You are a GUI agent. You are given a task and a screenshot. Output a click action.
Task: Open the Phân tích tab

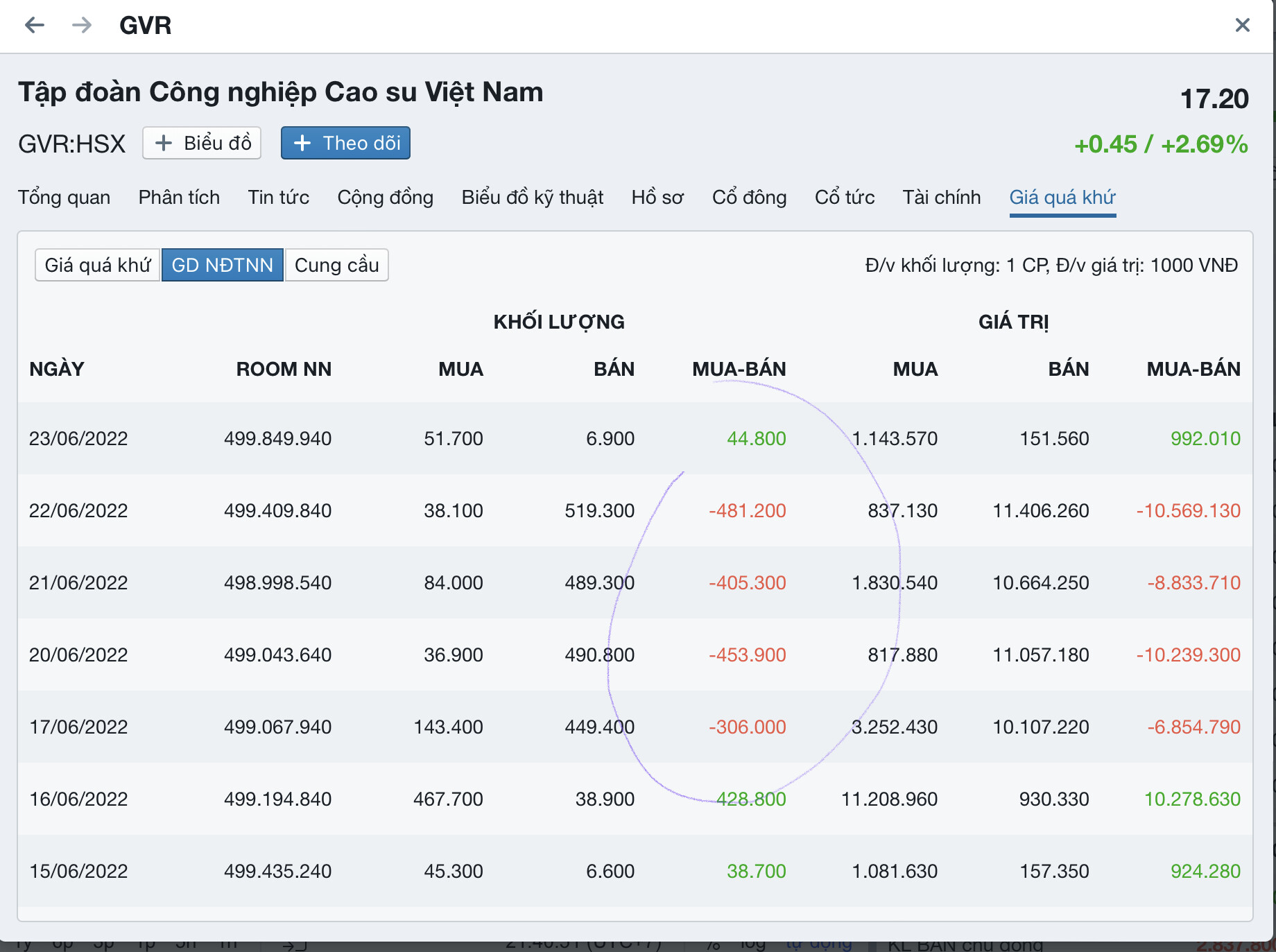(x=179, y=198)
